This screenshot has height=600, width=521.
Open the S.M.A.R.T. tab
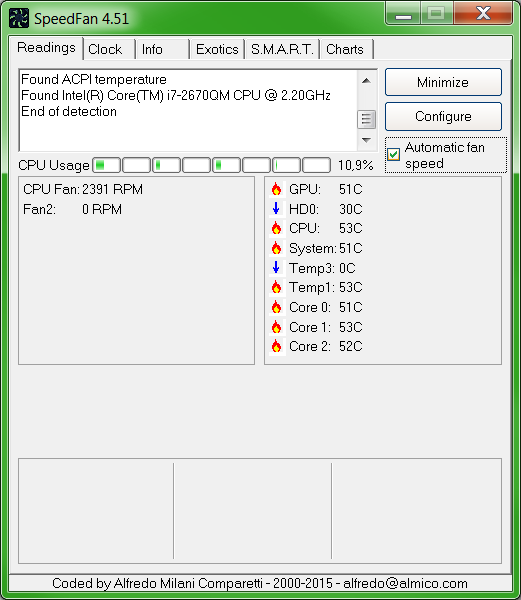click(282, 49)
